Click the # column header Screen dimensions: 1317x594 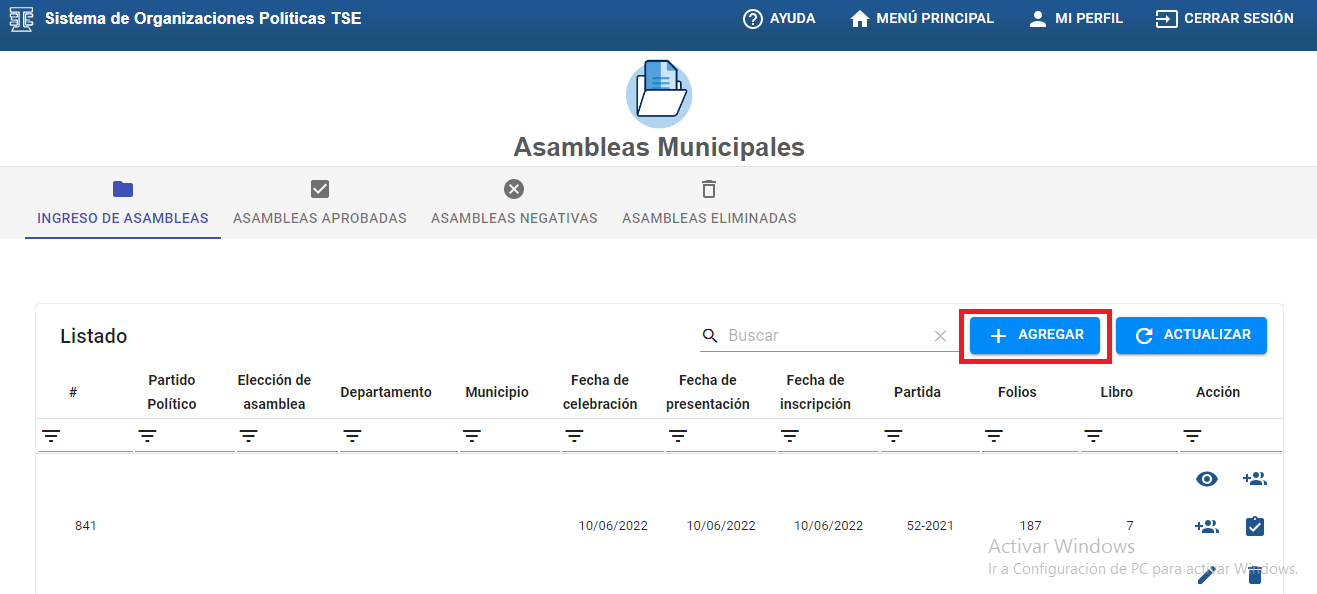click(73, 392)
